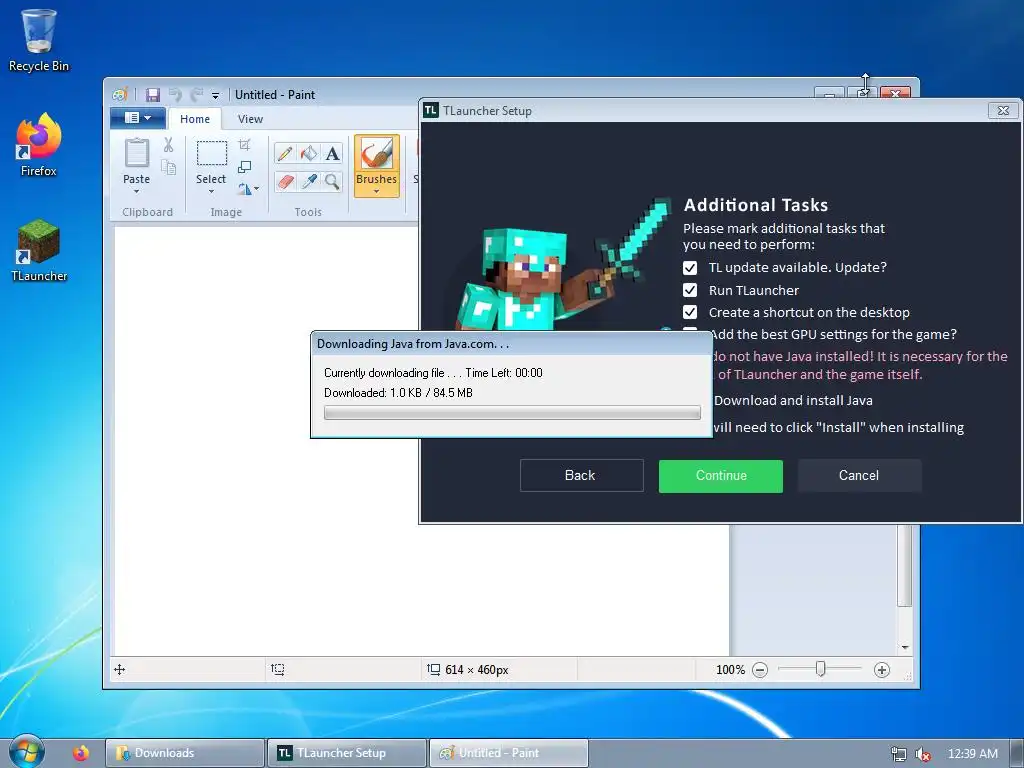Click Download and install Java label
This screenshot has width=1024, height=768.
tap(793, 400)
